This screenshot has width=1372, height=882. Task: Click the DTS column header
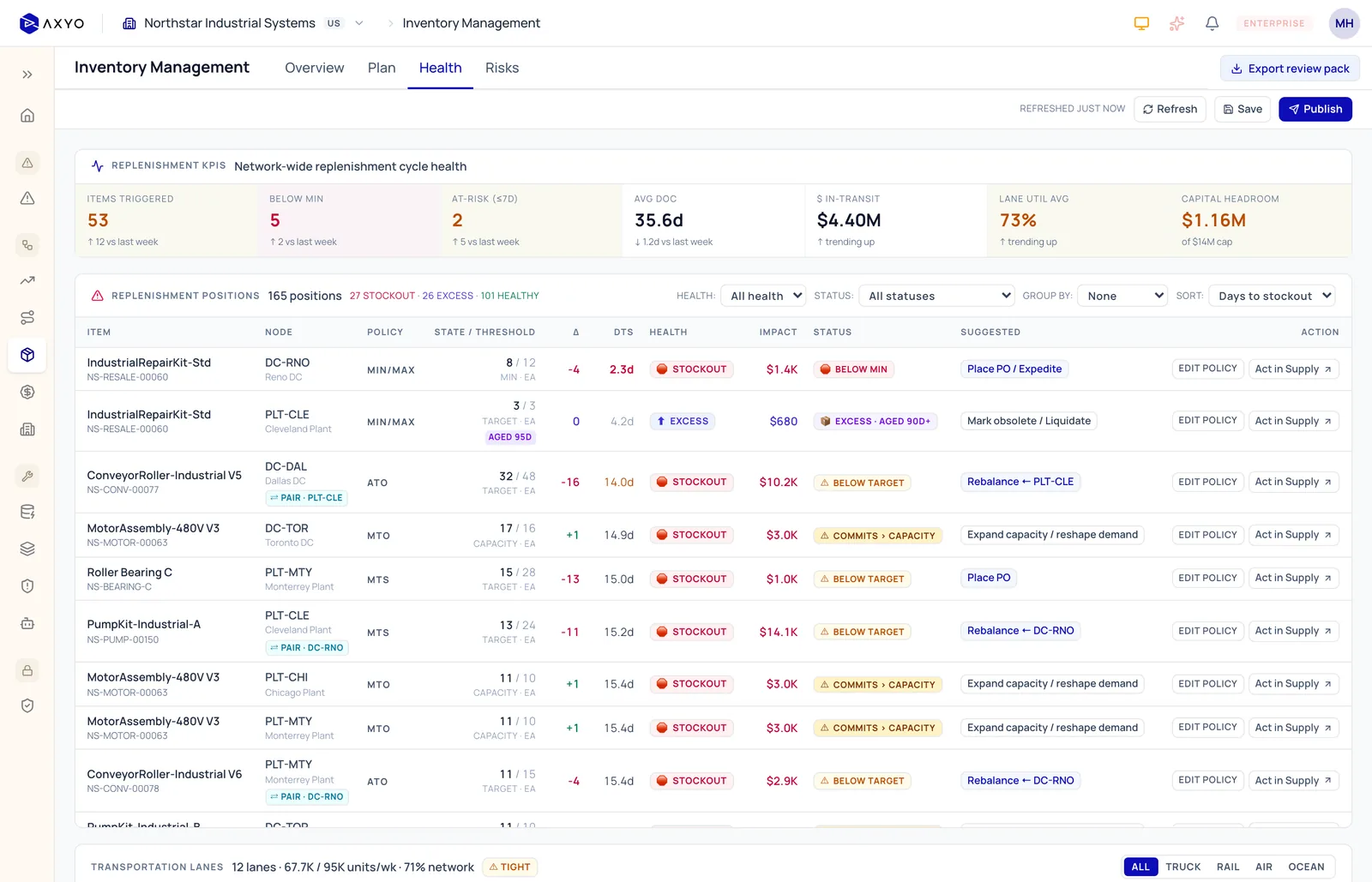click(623, 333)
